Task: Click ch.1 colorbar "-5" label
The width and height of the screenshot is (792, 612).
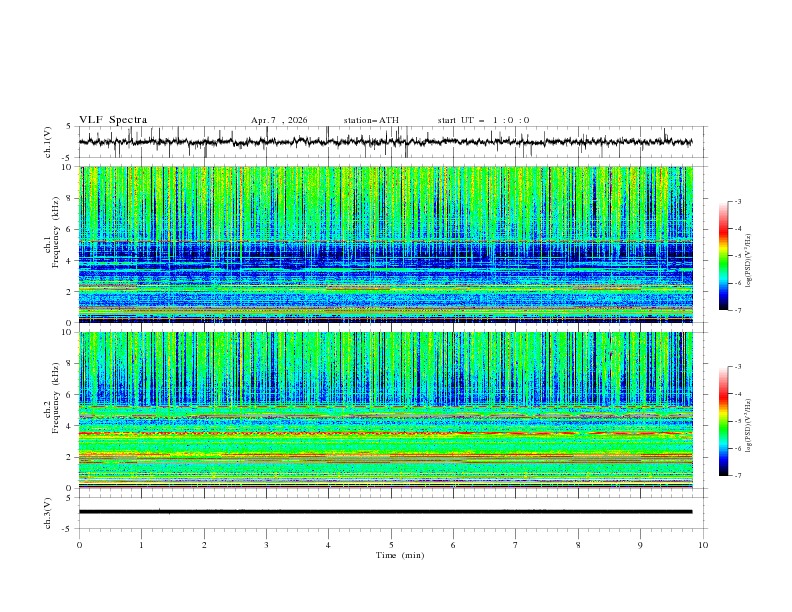Action: pyautogui.click(x=738, y=256)
